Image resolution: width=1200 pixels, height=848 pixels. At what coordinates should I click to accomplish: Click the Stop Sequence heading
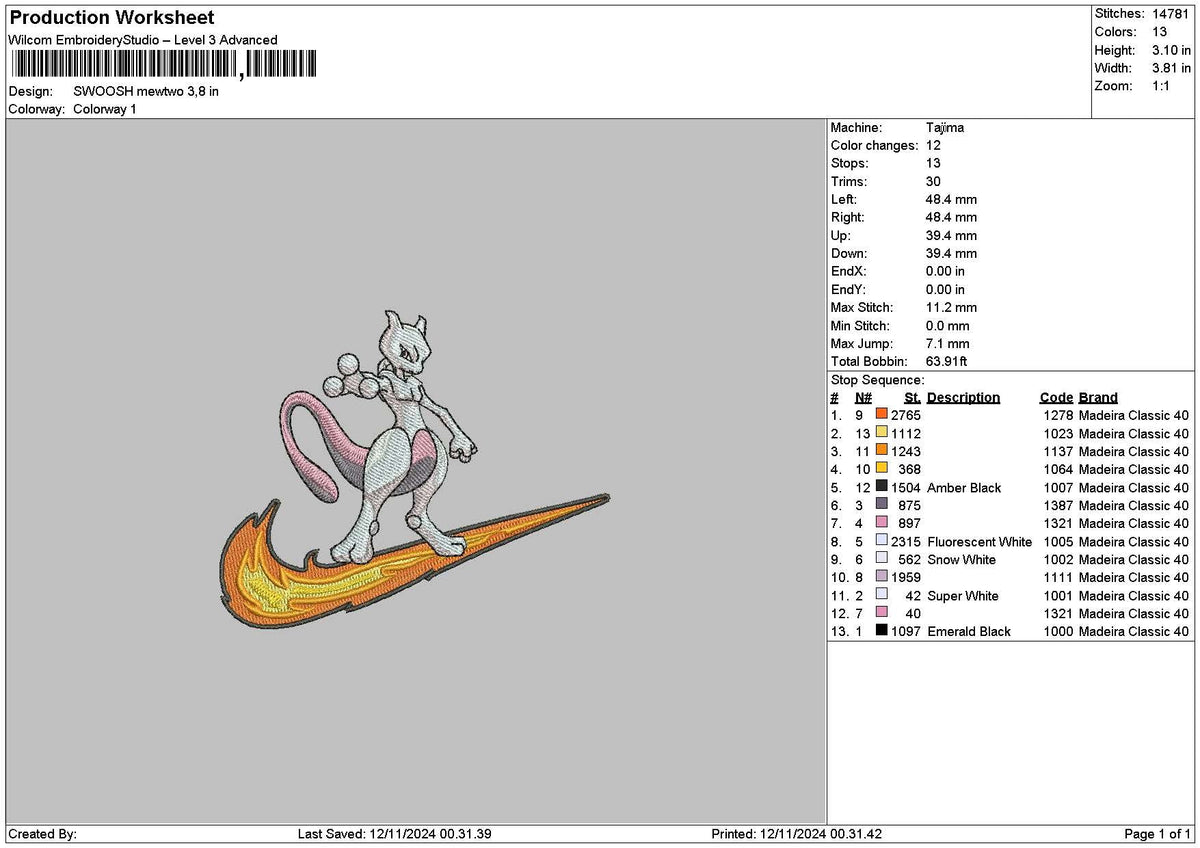pyautogui.click(x=878, y=380)
